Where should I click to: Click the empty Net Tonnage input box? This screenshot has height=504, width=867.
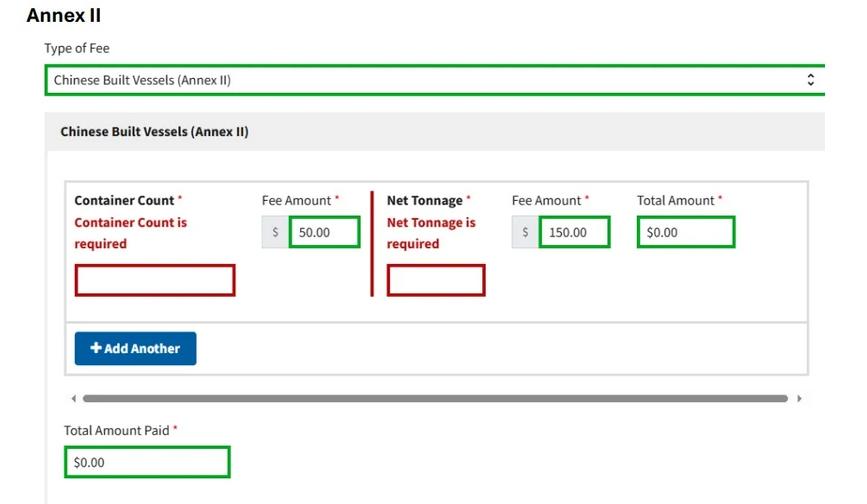436,281
